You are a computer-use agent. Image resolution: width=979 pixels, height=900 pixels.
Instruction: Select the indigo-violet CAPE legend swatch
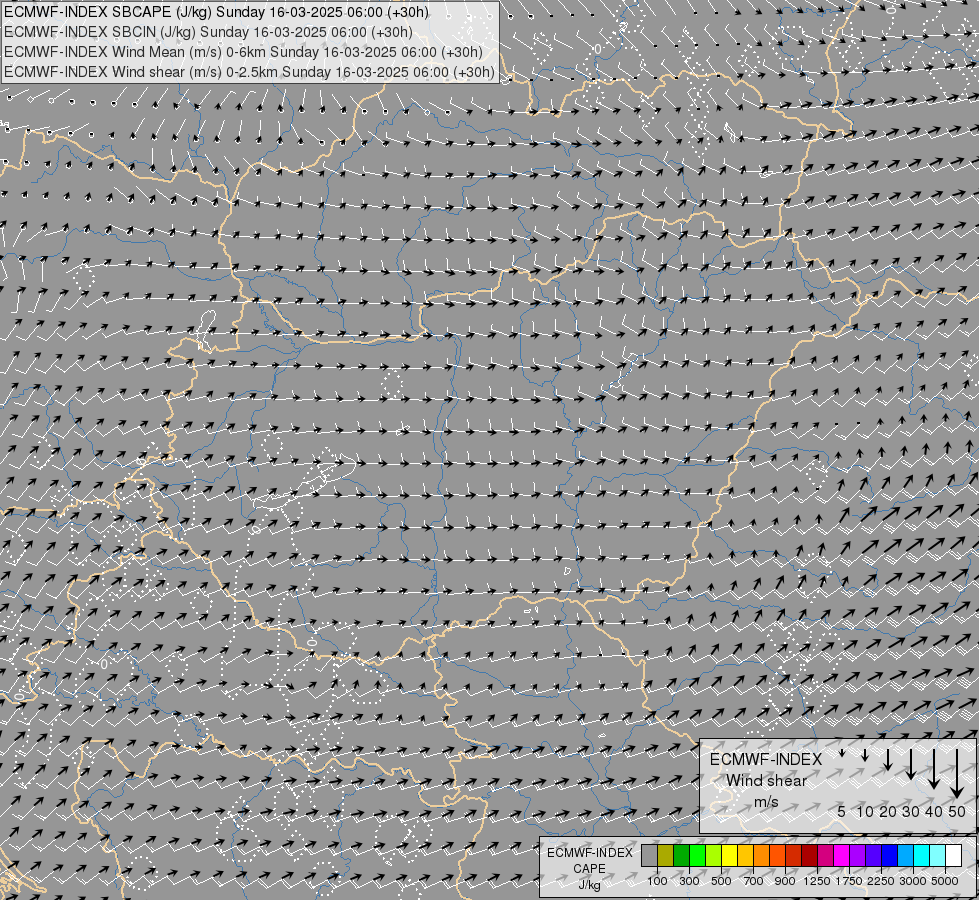click(x=874, y=855)
